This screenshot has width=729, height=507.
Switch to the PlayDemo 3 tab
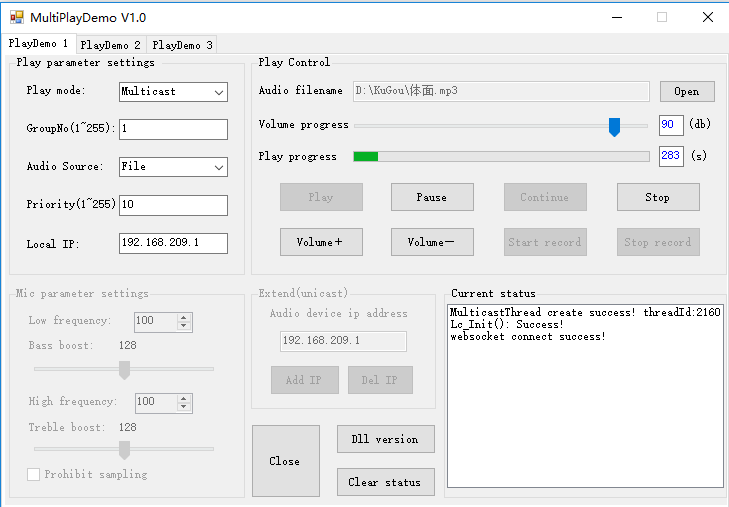tap(182, 45)
